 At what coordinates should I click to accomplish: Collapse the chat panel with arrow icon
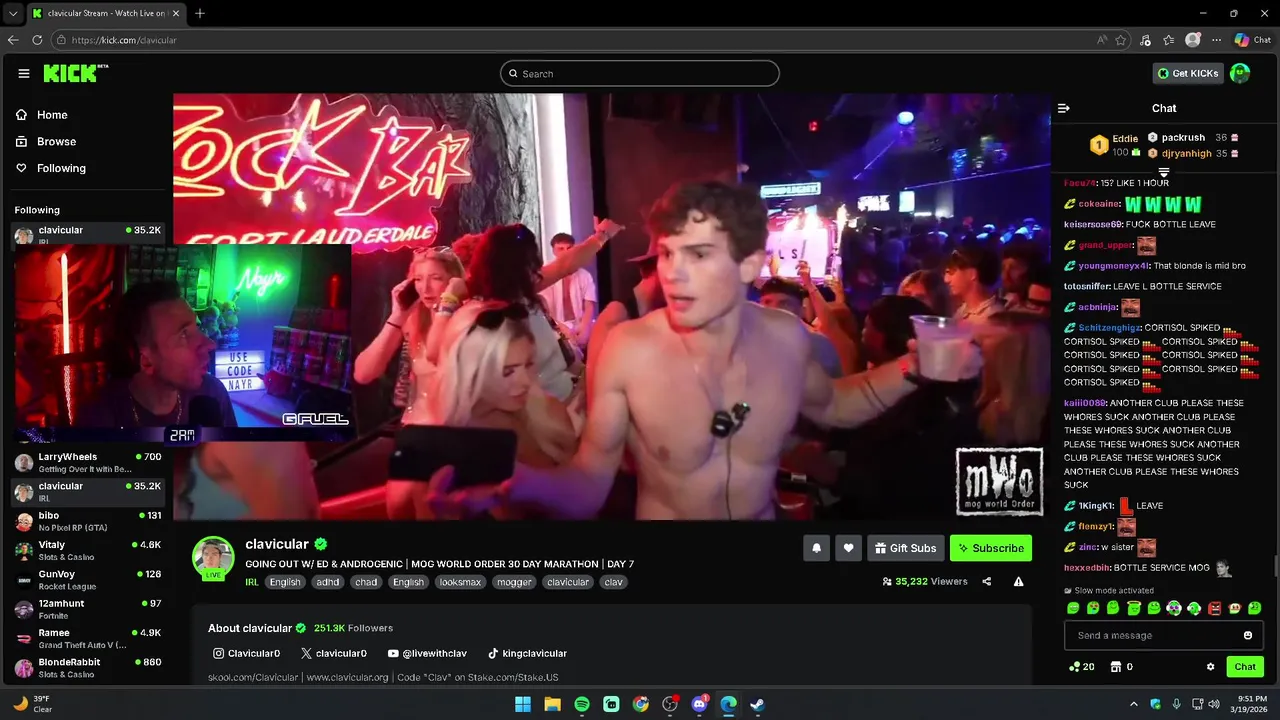(x=1064, y=108)
